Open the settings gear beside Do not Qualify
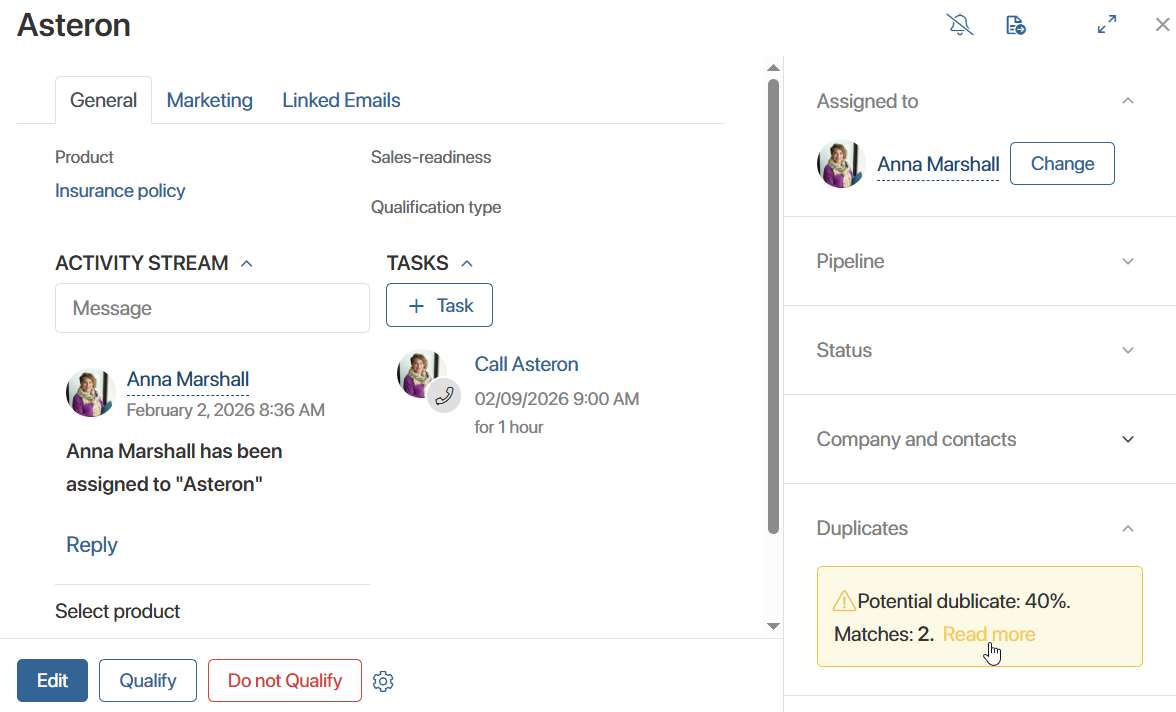This screenshot has height=712, width=1176. pos(383,680)
